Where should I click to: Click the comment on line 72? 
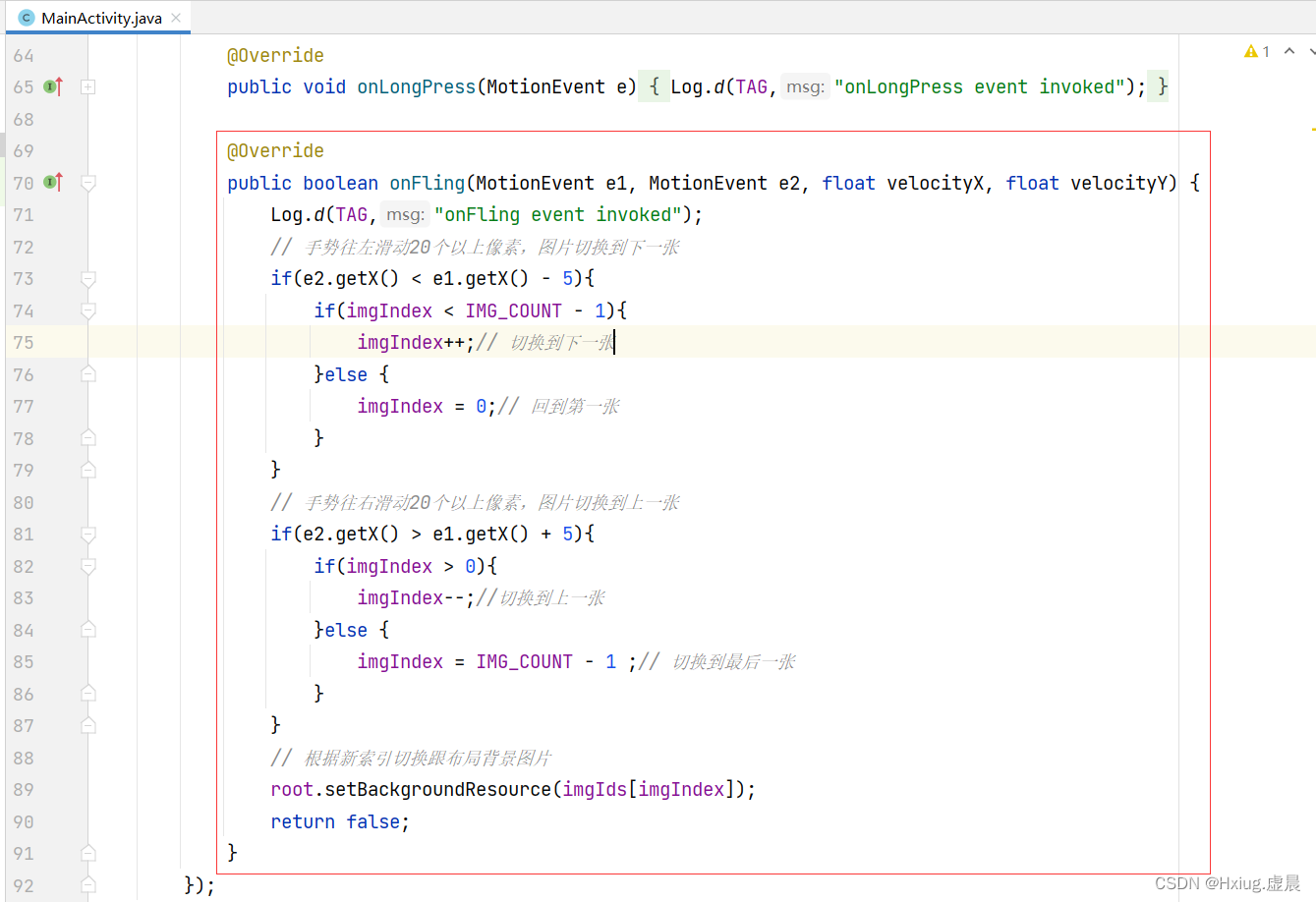[x=475, y=247]
